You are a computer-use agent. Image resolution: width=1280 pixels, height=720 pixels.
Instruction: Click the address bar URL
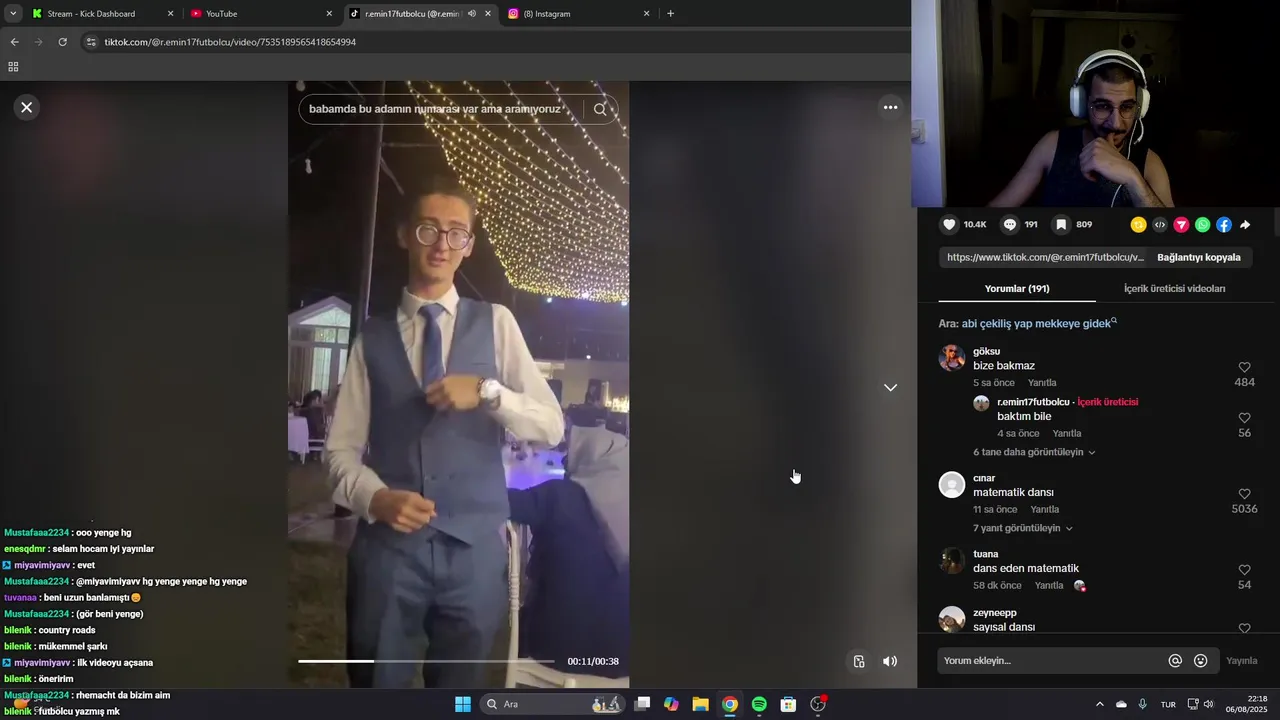[230, 42]
